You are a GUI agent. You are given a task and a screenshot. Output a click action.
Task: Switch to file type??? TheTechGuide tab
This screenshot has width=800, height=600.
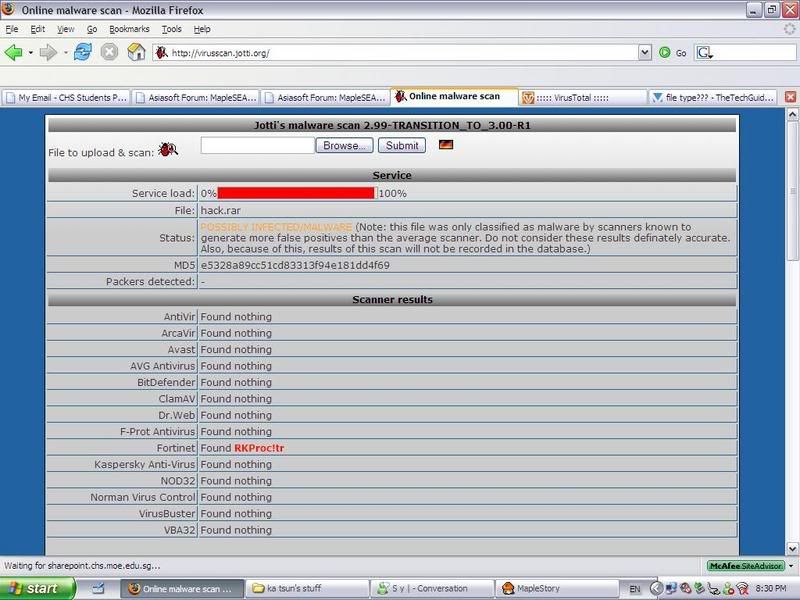[x=712, y=97]
